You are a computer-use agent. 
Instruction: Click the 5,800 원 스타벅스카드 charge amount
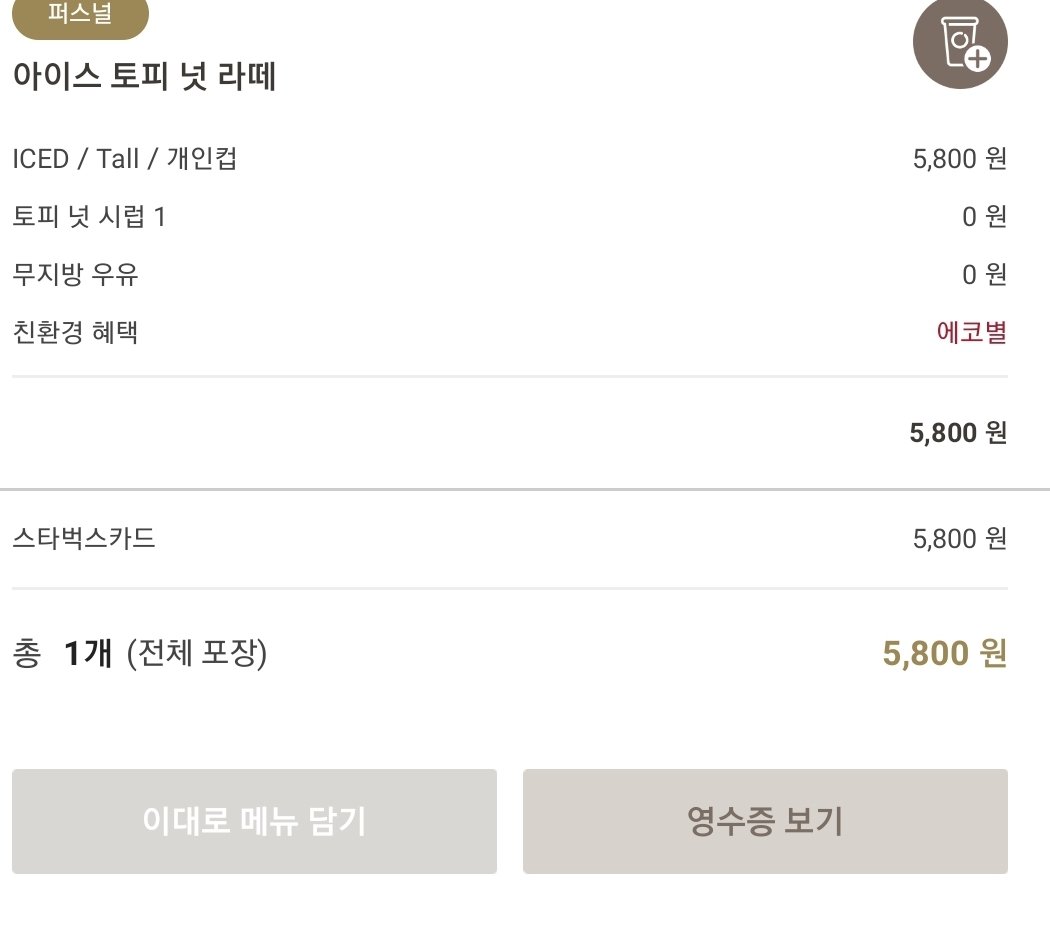960,539
